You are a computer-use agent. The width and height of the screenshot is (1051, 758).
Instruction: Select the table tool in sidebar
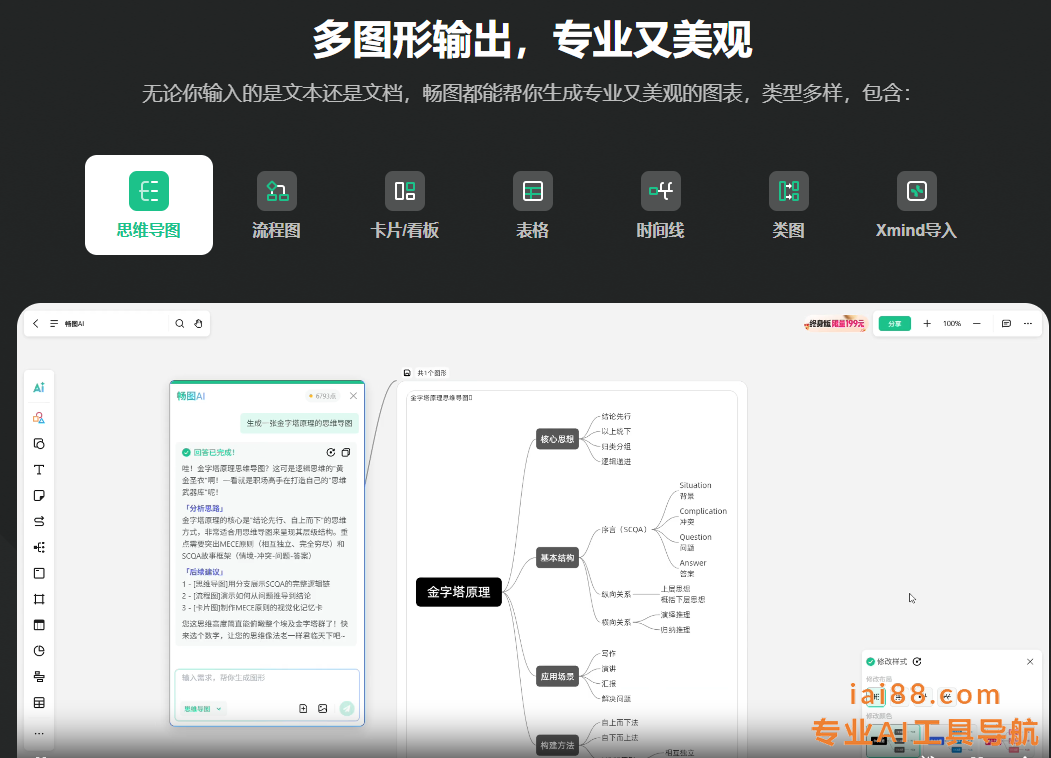pyautogui.click(x=39, y=702)
